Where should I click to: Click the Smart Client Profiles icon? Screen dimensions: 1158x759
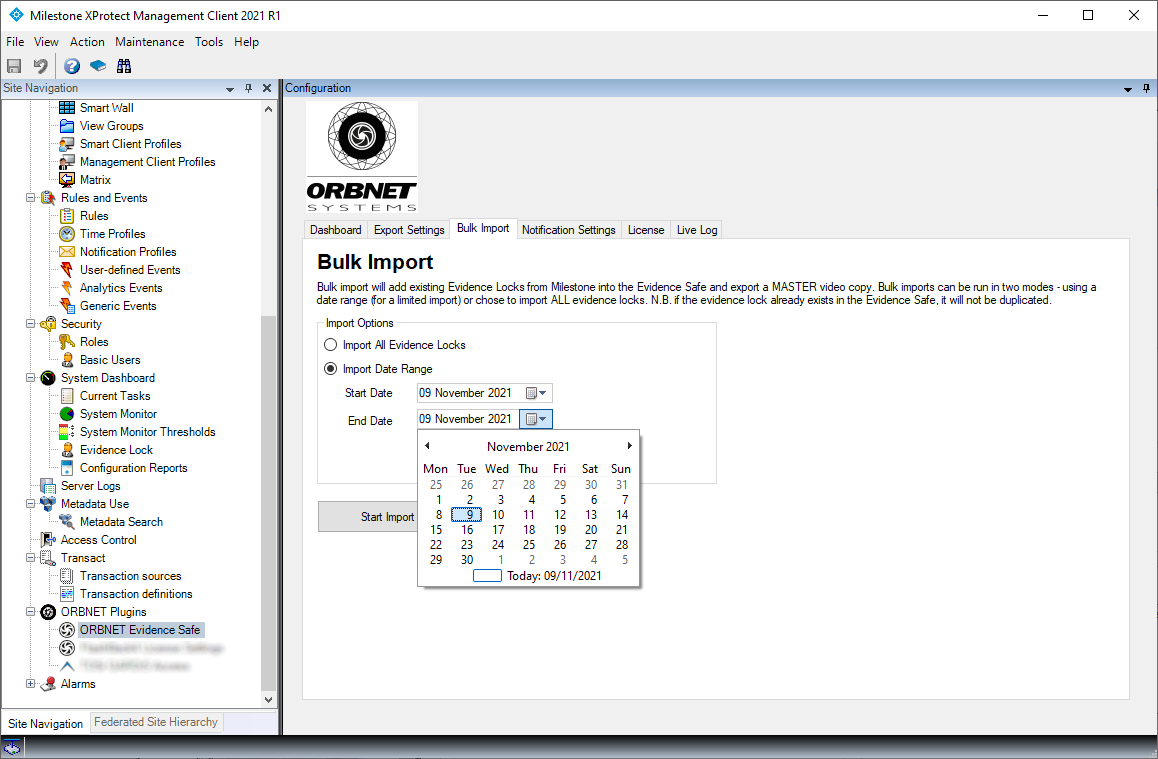pyautogui.click(x=67, y=144)
